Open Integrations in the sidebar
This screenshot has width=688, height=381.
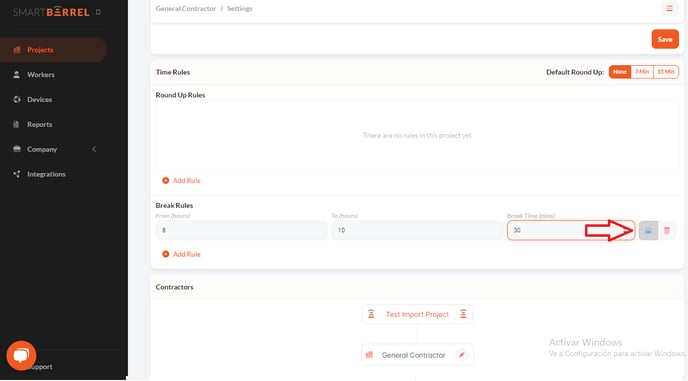(x=46, y=174)
